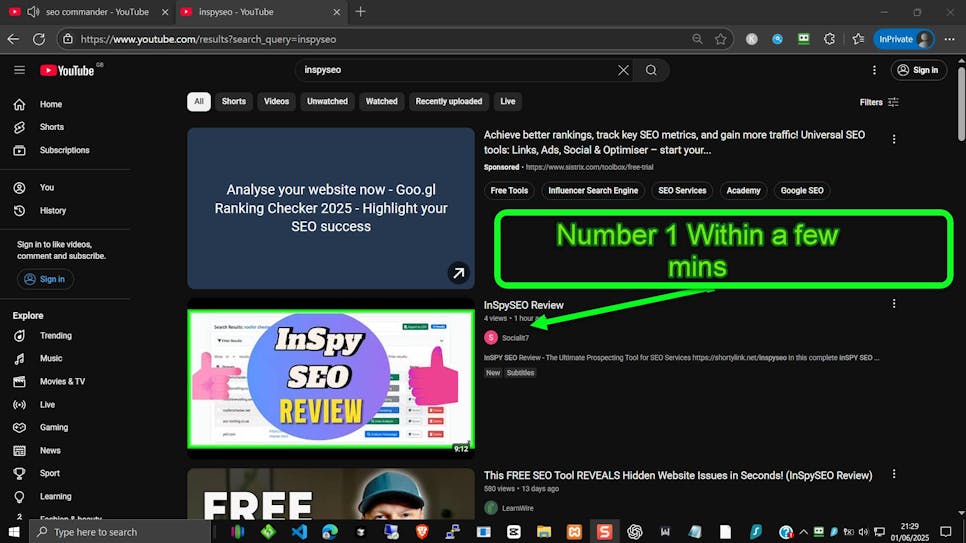This screenshot has width=966, height=543.
Task: Open Shorts in the sidebar
Action: [x=51, y=127]
